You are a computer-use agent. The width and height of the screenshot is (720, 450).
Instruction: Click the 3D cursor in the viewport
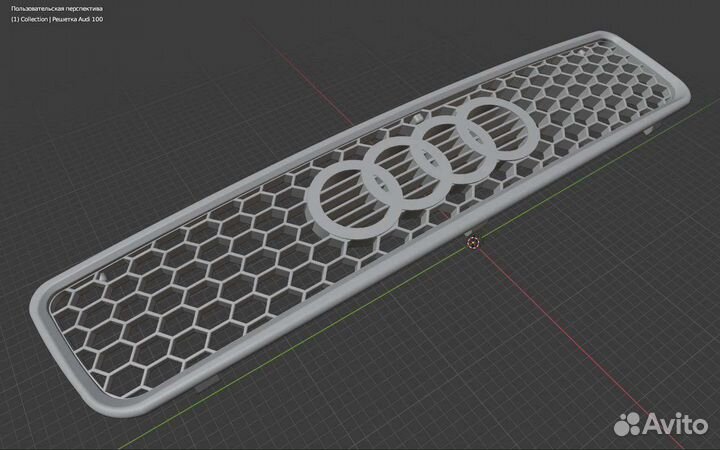tap(473, 242)
